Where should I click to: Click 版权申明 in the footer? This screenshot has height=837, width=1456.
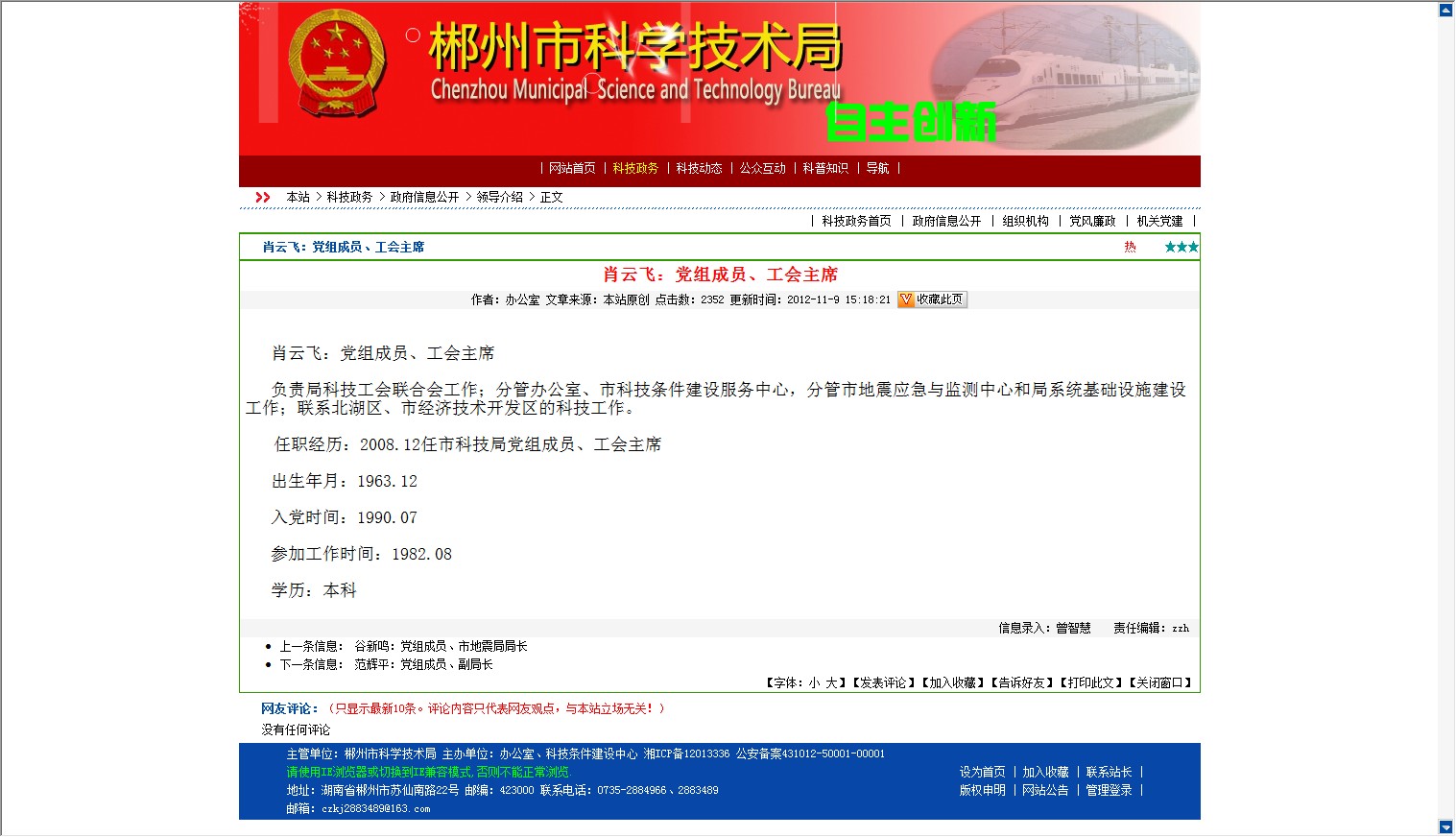pos(982,790)
